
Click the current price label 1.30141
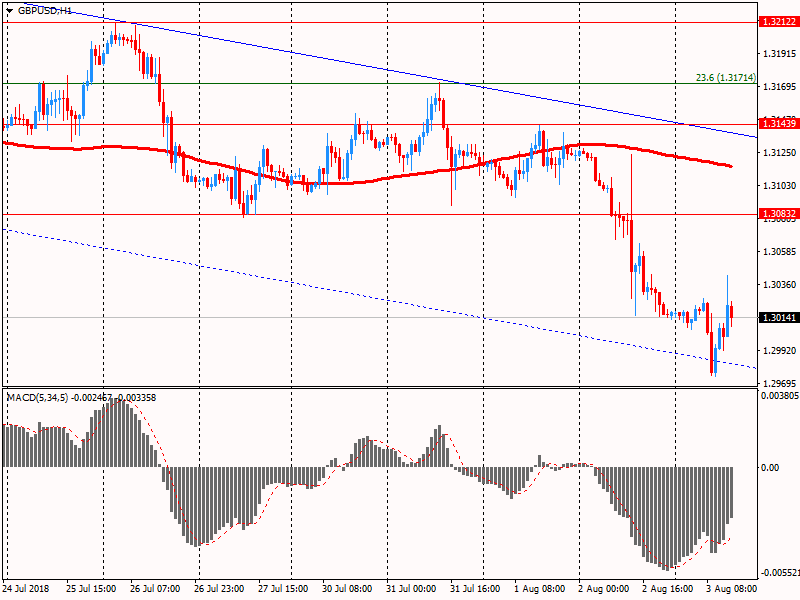click(x=779, y=318)
